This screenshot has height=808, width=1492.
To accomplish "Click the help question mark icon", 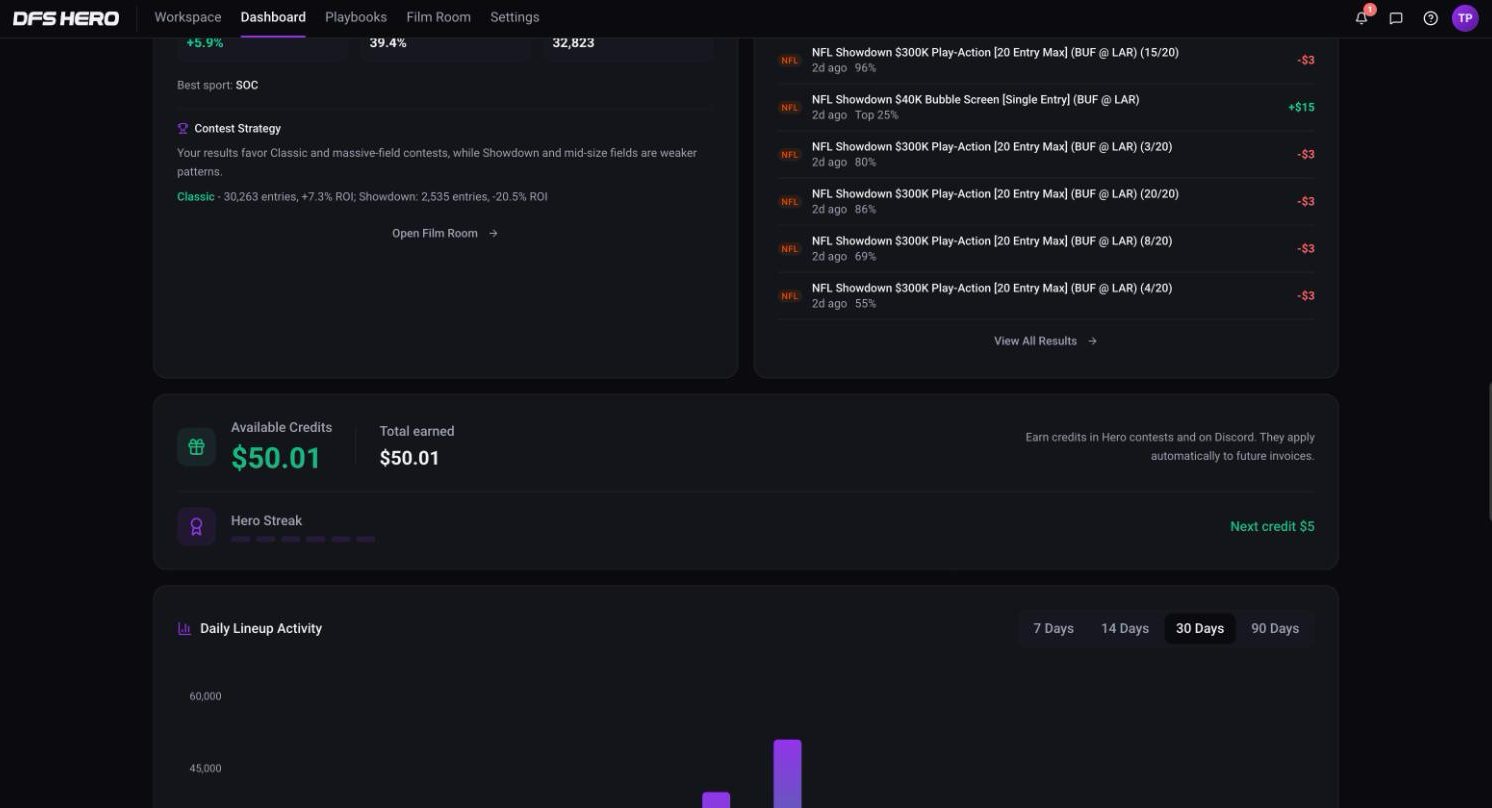I will [1430, 18].
